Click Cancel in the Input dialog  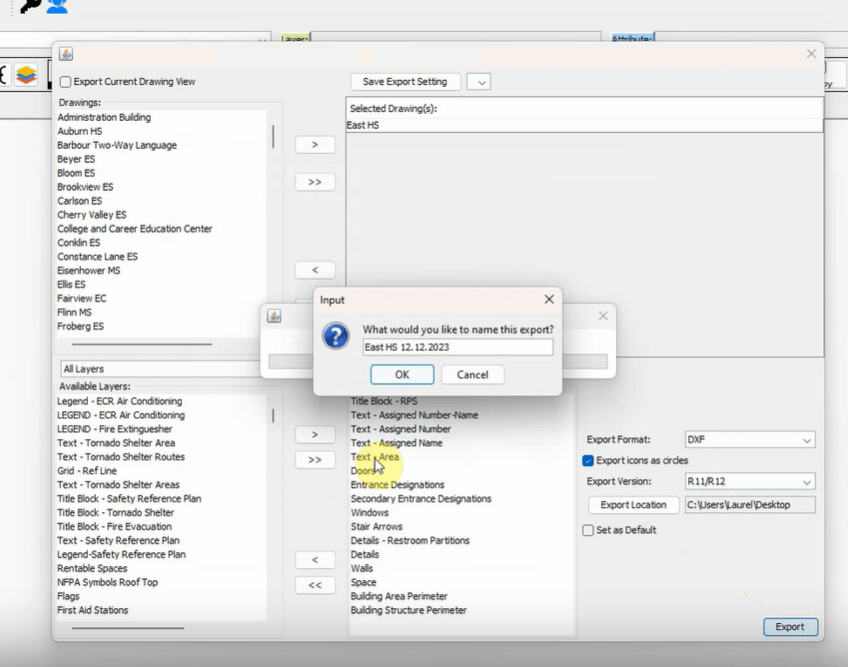[473, 374]
